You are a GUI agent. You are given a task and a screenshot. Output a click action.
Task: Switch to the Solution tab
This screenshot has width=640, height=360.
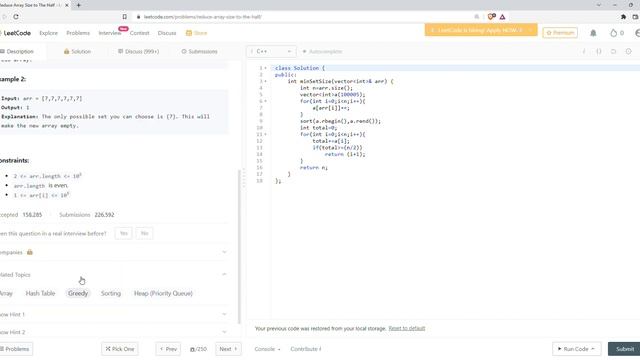[77, 51]
